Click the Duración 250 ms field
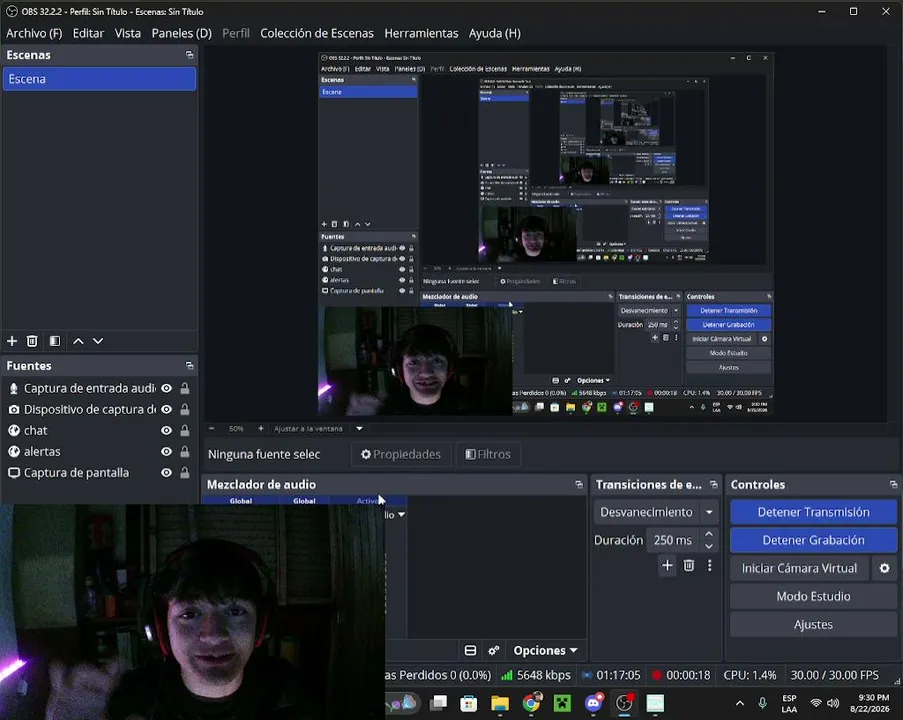 click(x=673, y=540)
